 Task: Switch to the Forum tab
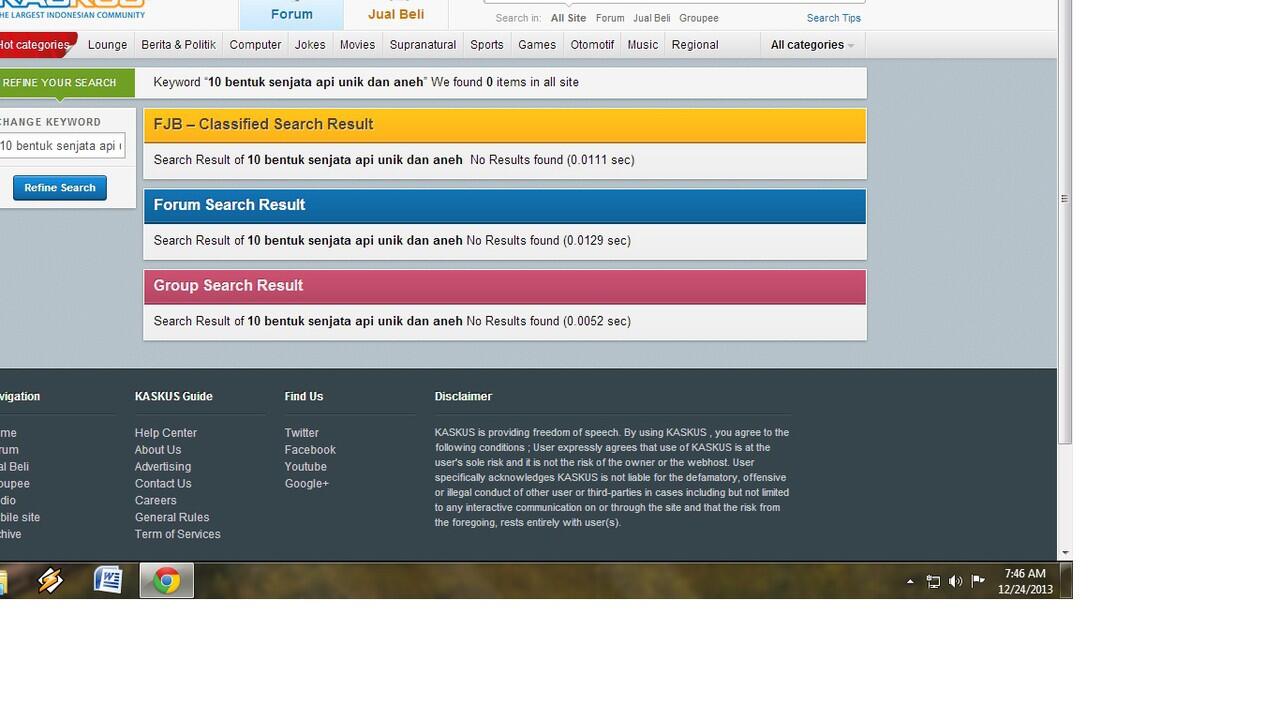[x=291, y=14]
